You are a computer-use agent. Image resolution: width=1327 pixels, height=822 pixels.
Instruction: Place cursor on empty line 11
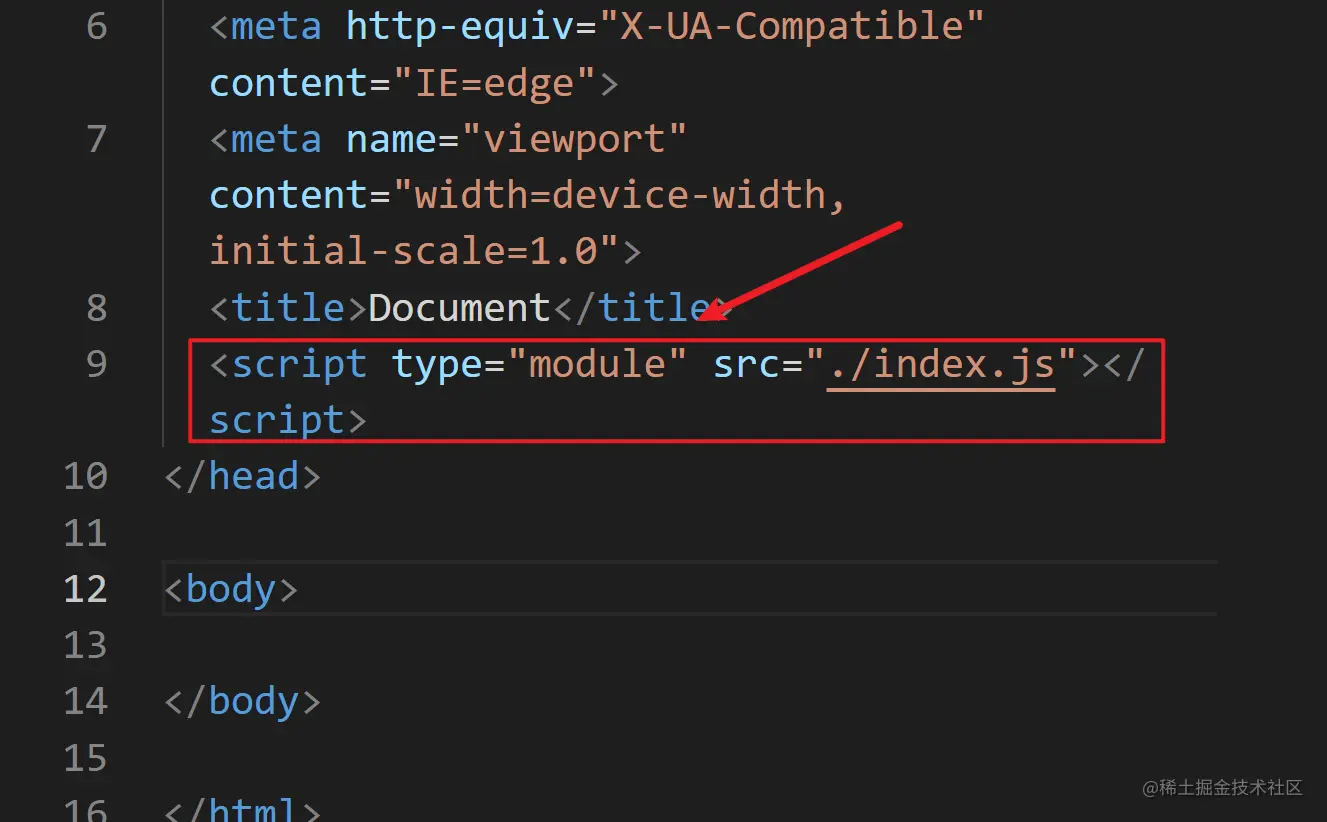[690, 532]
